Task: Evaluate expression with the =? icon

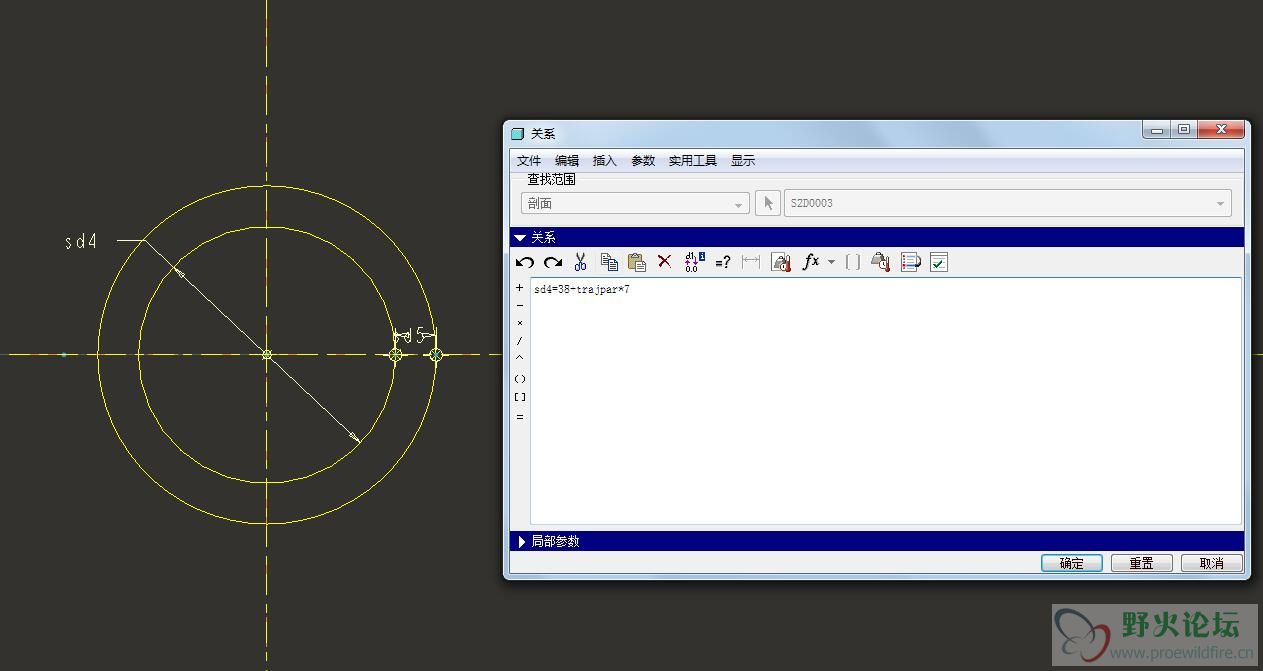Action: 723,262
